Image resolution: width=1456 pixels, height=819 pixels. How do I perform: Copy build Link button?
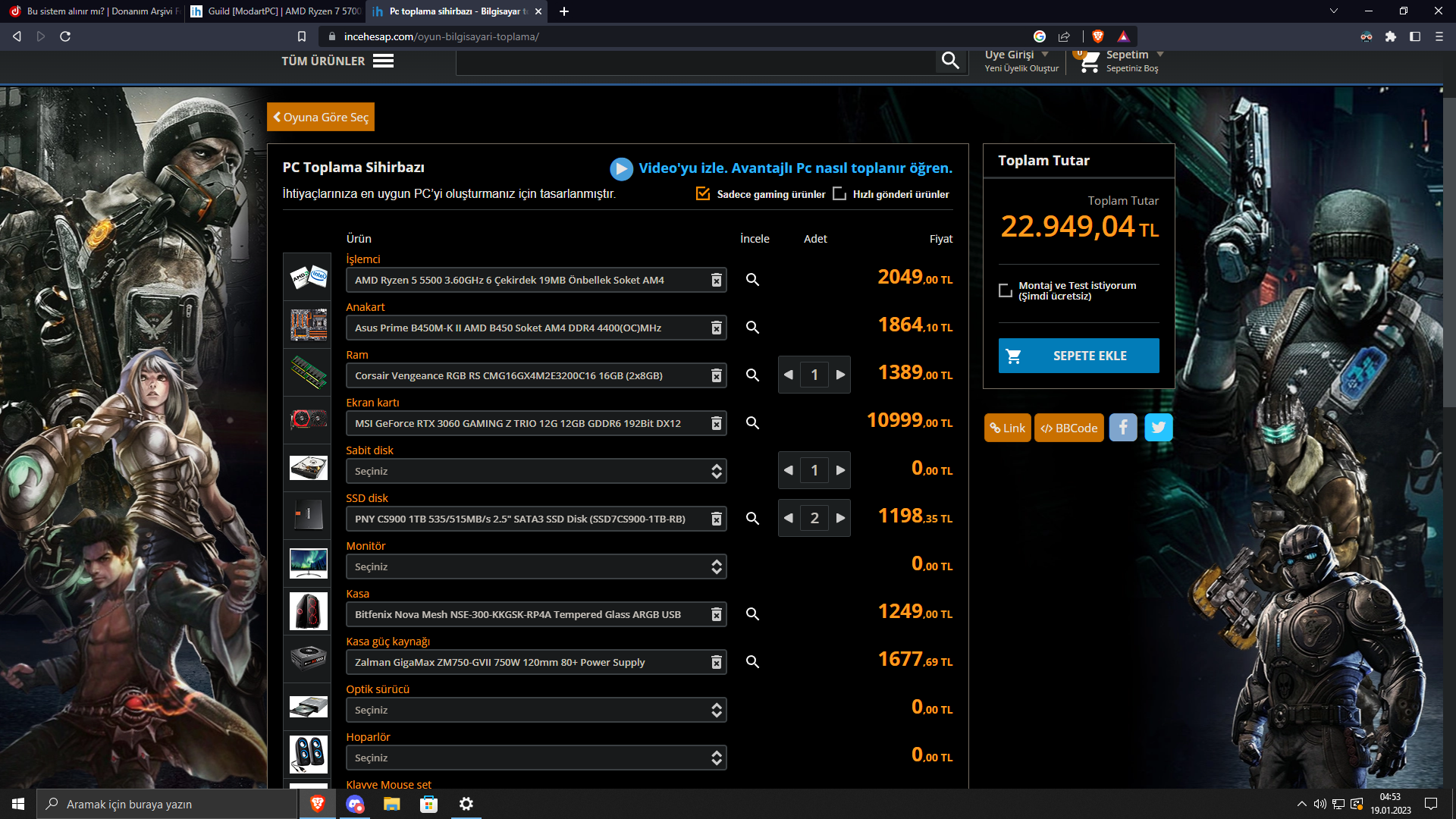[1008, 428]
